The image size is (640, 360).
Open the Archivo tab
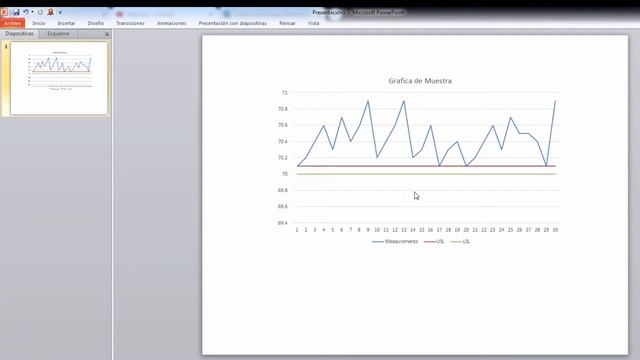(13, 23)
